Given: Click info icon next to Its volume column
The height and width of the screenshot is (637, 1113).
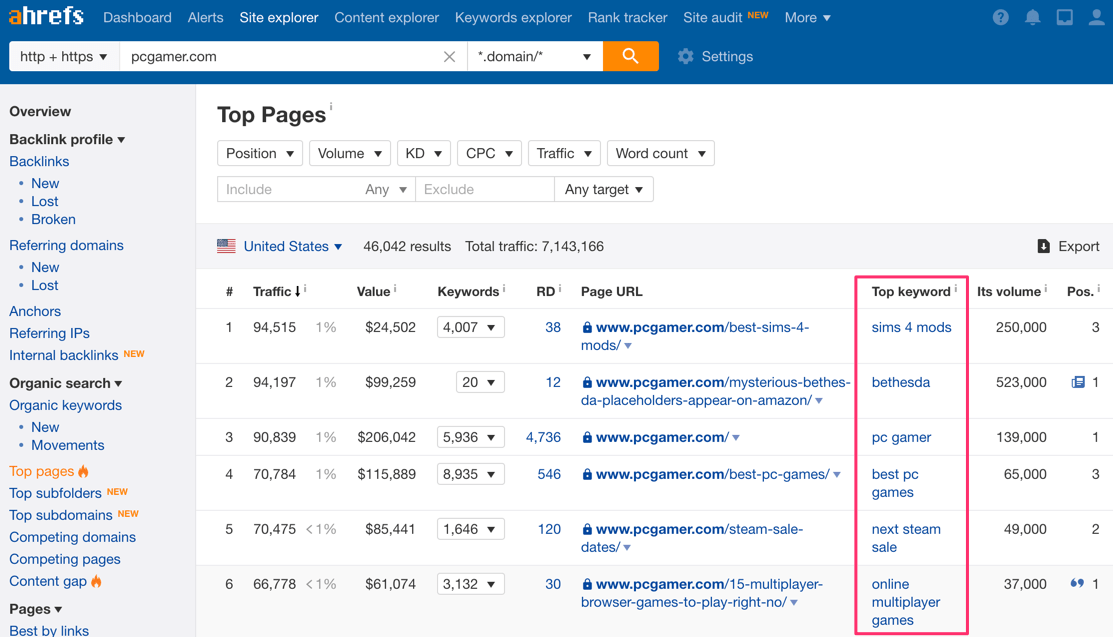Looking at the screenshot, I should [x=1046, y=288].
